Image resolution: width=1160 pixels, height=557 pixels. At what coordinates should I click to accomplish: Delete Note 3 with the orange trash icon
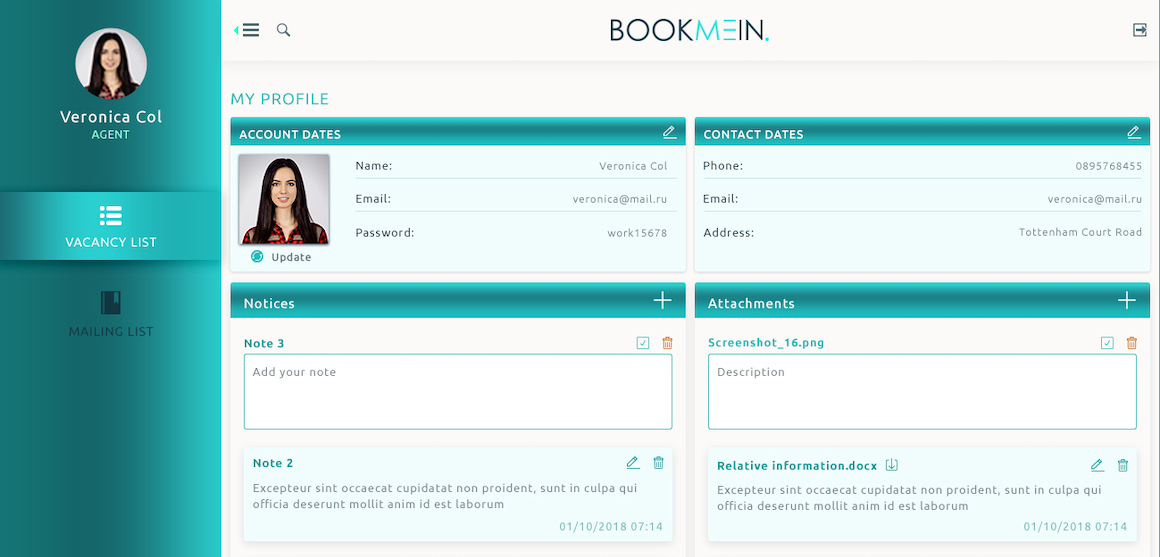pyautogui.click(x=667, y=343)
